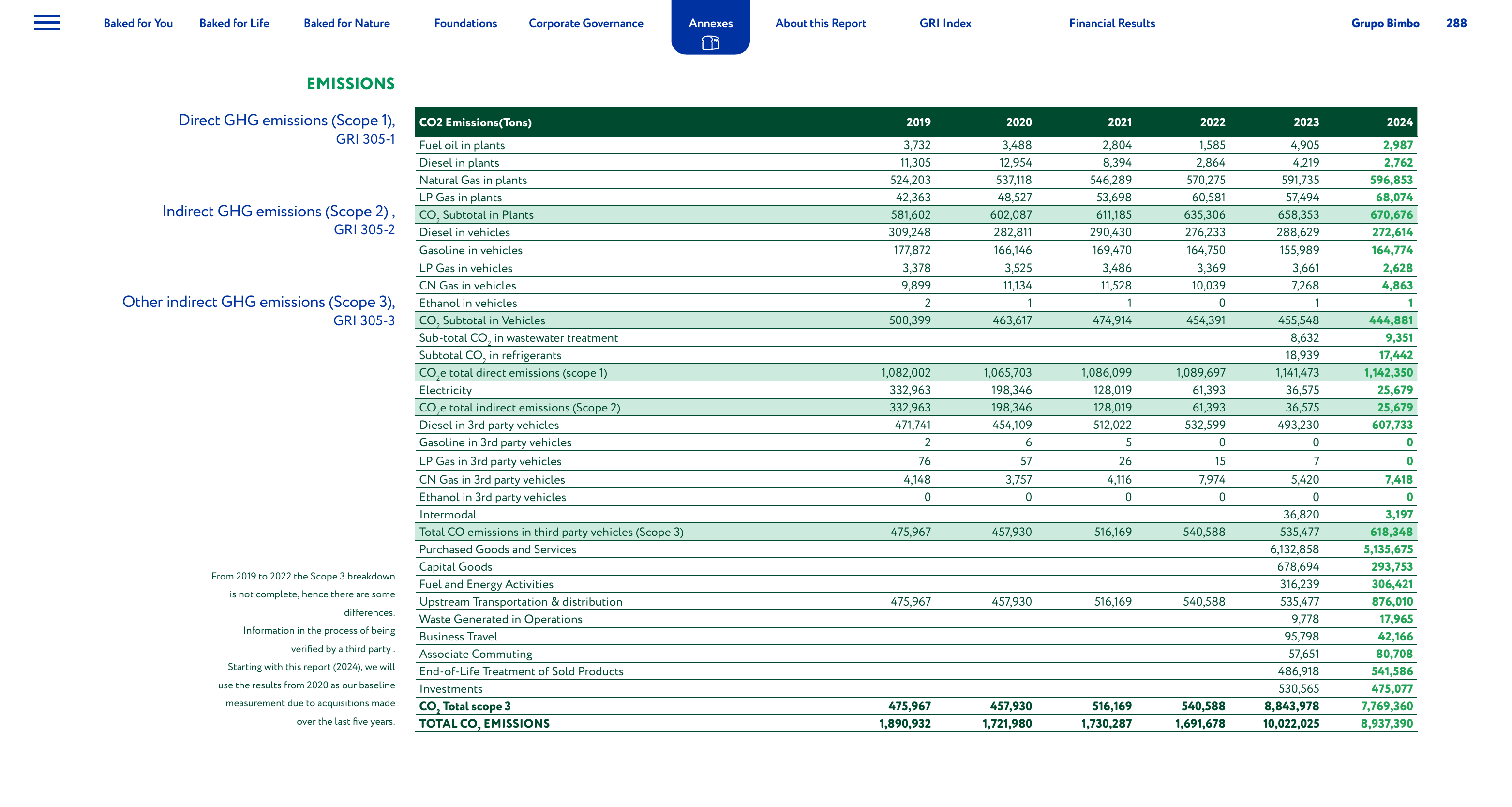Viewport: 1512px width, 807px height.
Task: Click the CO2 Total scope 3 label
Action: (x=465, y=707)
